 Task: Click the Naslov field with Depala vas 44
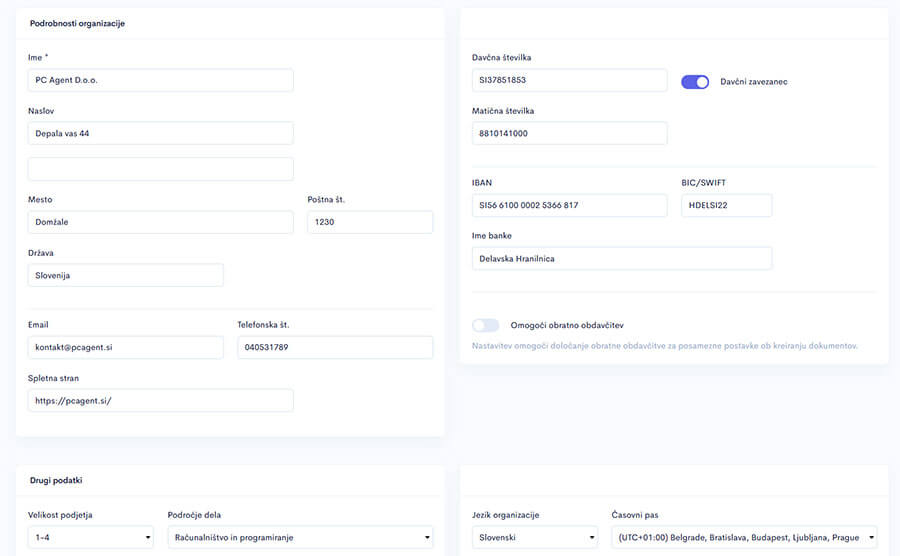160,133
